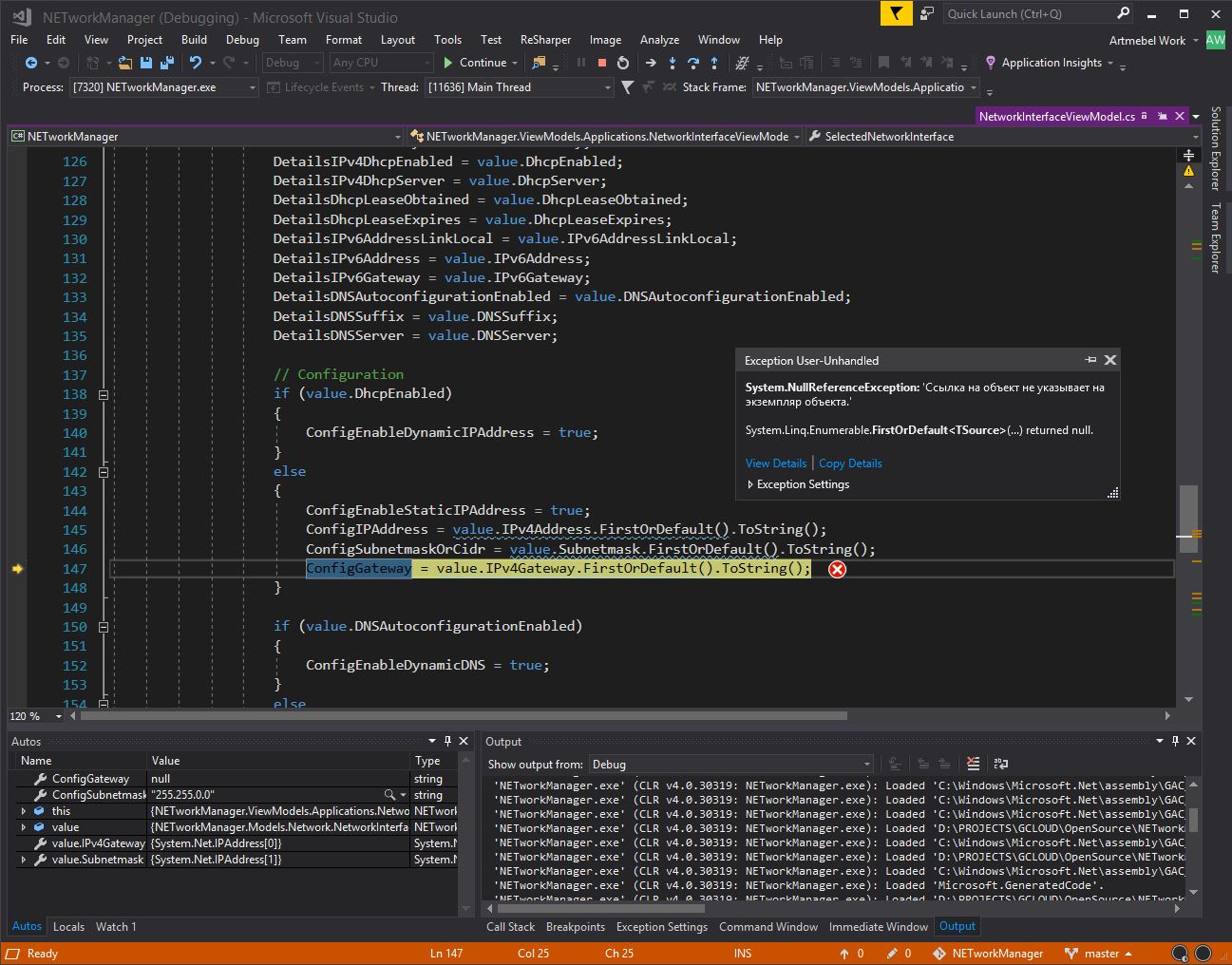Click the Step Over icon
Viewport: 1232px width, 965px height.
693,63
